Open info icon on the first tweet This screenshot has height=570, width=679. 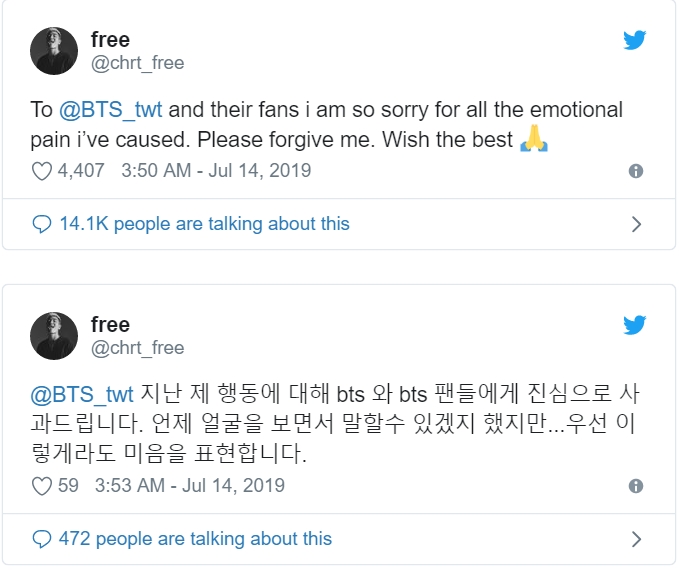(x=635, y=171)
